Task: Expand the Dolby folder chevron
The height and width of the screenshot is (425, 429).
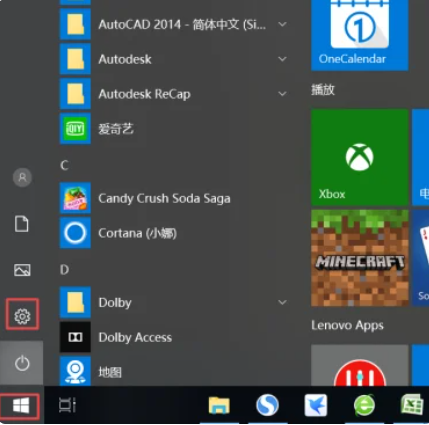Action: pos(282,302)
